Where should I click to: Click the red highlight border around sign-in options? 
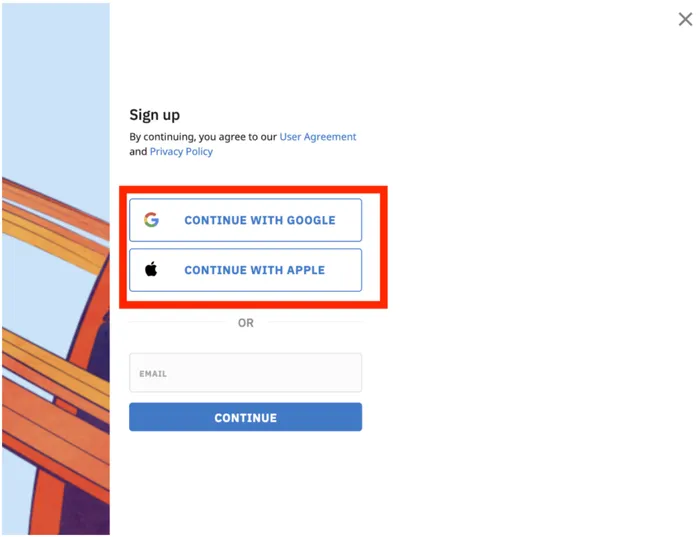click(253, 190)
